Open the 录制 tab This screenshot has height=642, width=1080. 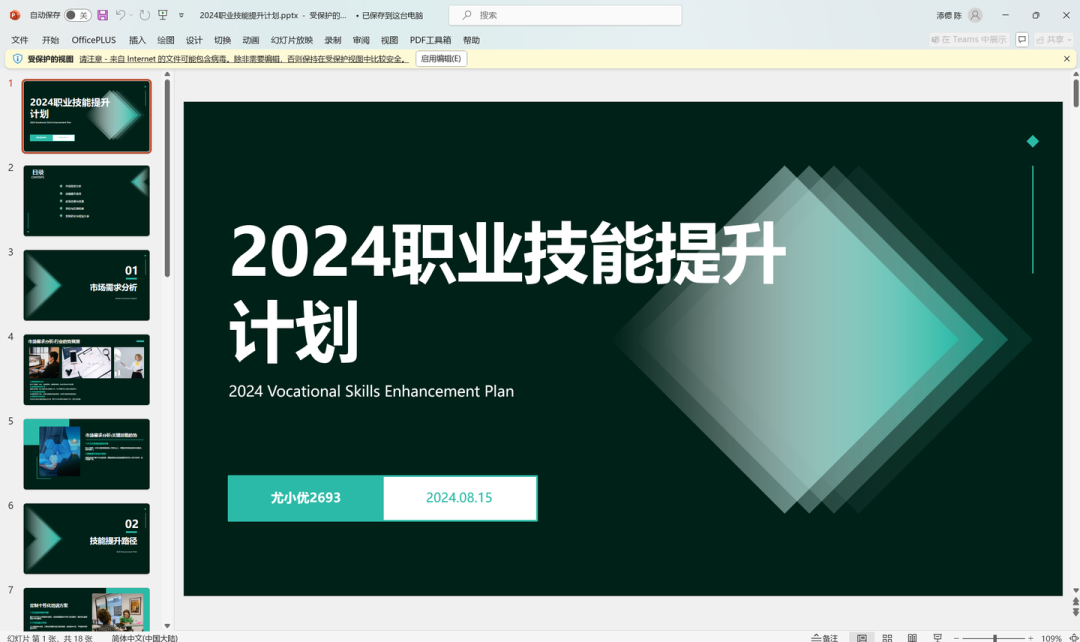point(333,40)
